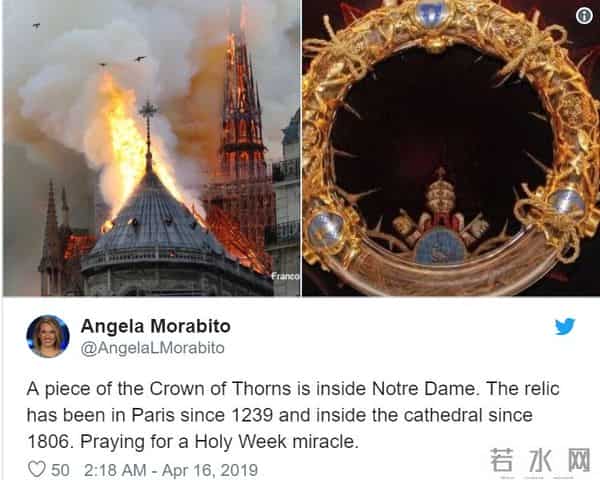Click the Chinese watermark at bottom right
This screenshot has height=480, width=600.
tap(540, 460)
